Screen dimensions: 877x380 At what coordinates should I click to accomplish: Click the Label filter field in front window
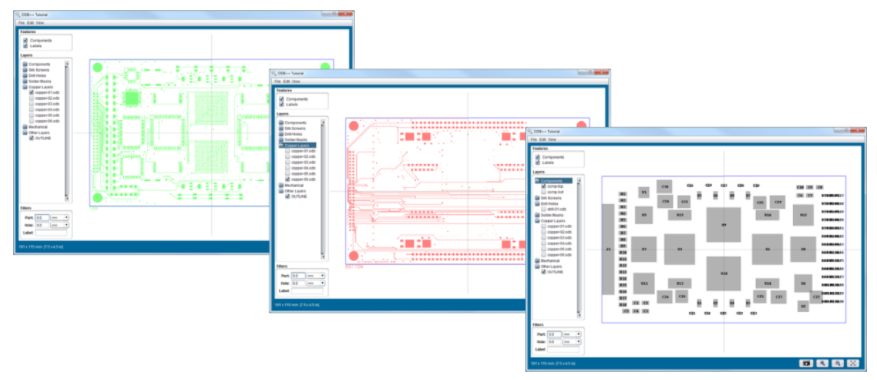coord(564,349)
